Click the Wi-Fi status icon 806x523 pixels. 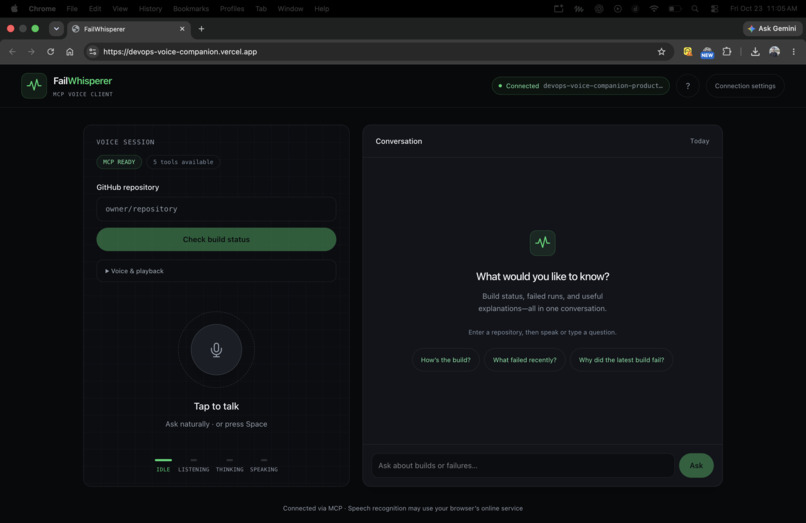tap(654, 9)
